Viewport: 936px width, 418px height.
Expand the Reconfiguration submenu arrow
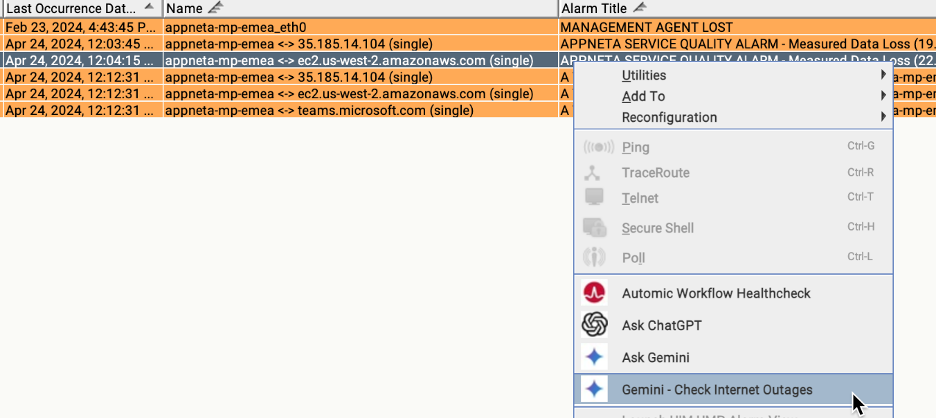pyautogui.click(x=882, y=117)
